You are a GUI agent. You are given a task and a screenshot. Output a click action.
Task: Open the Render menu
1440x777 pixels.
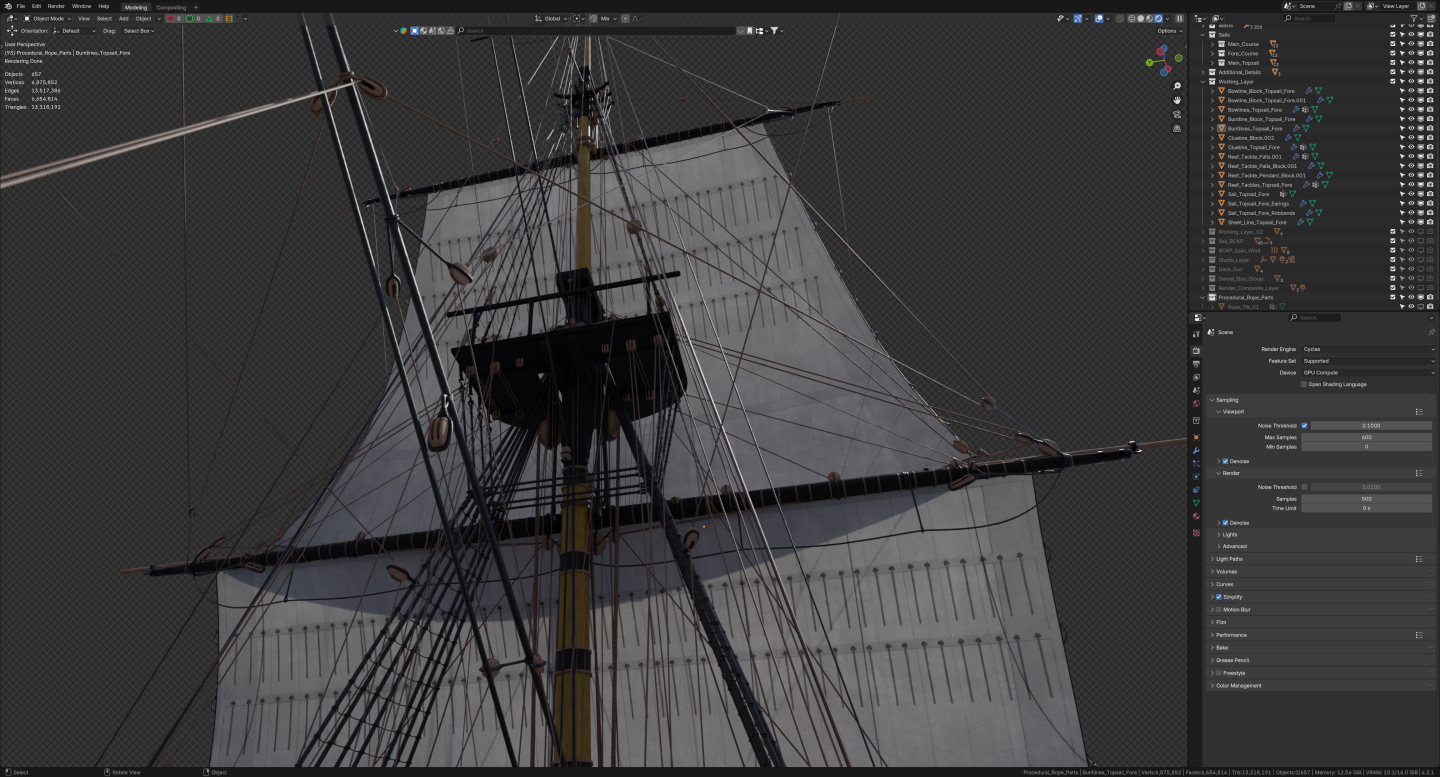(x=56, y=6)
